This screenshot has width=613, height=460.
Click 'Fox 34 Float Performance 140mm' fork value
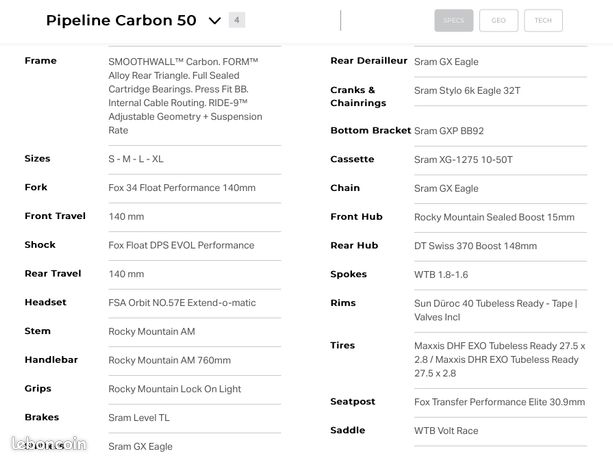click(182, 188)
